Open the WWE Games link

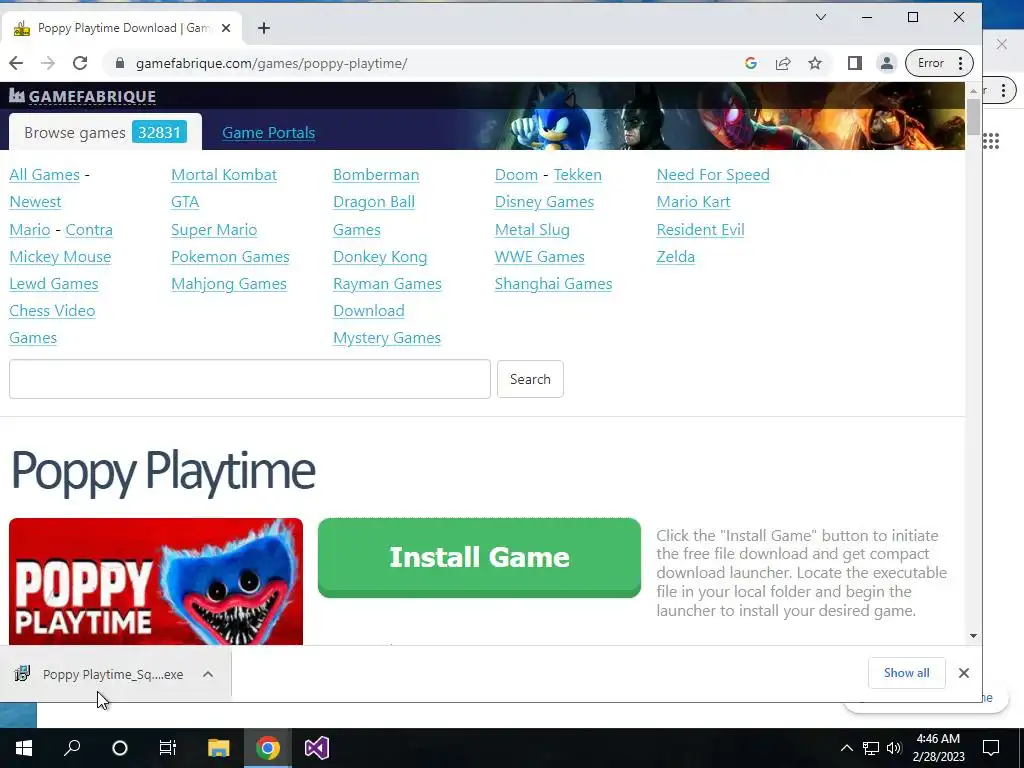coord(539,257)
